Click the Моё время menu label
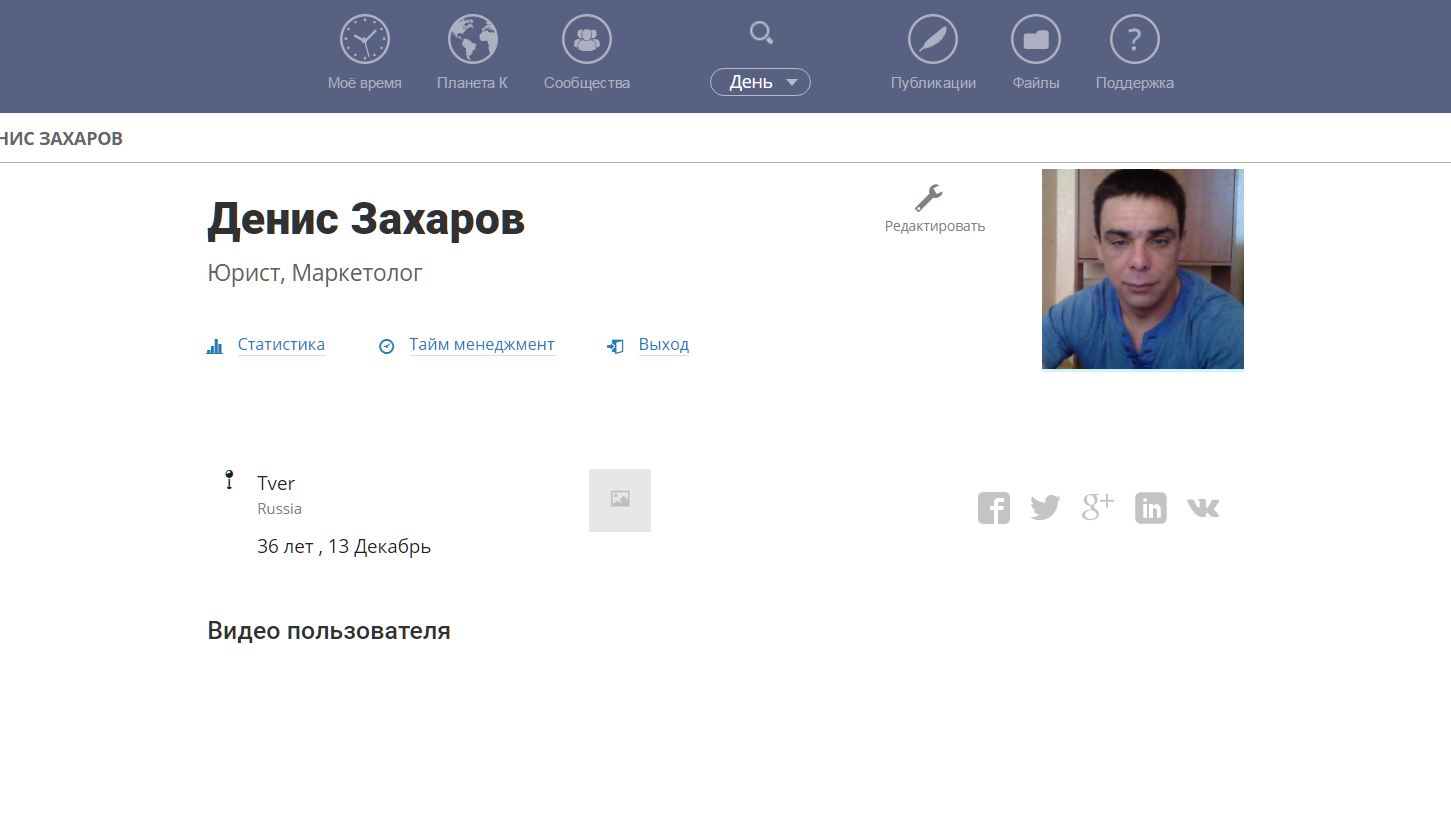The width and height of the screenshot is (1451, 822). [x=365, y=83]
